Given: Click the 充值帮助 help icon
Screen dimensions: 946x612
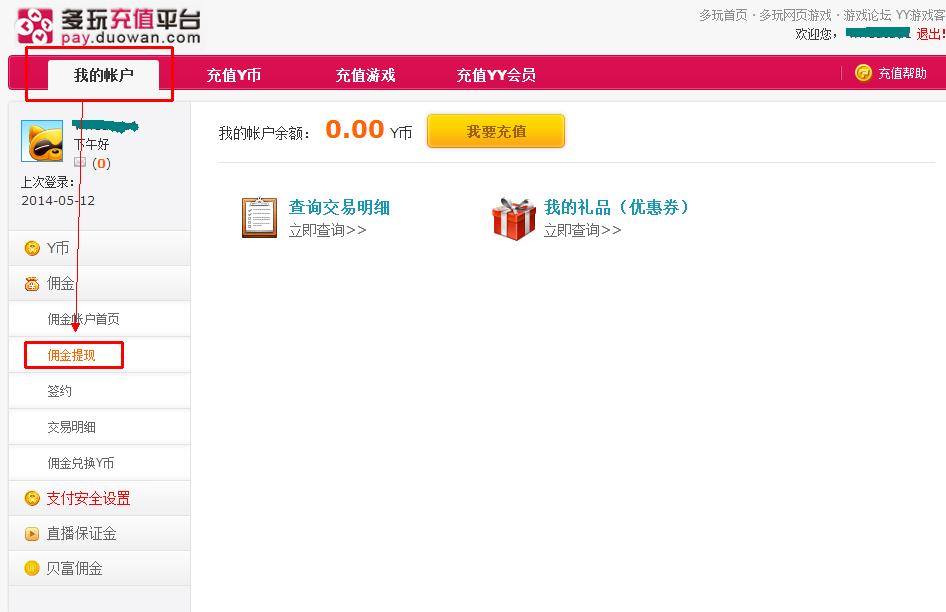Looking at the screenshot, I should pyautogui.click(x=863, y=73).
